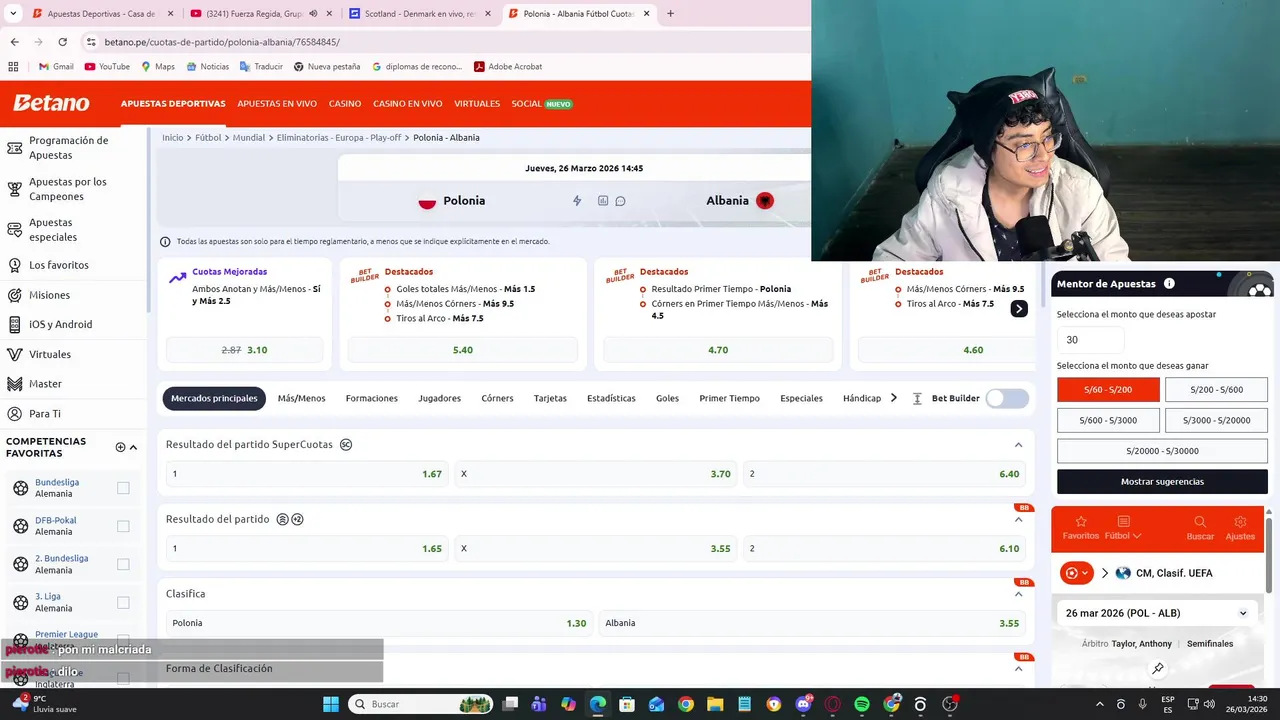
Task: Open the Apuestas en Vivo menu
Action: (277, 104)
